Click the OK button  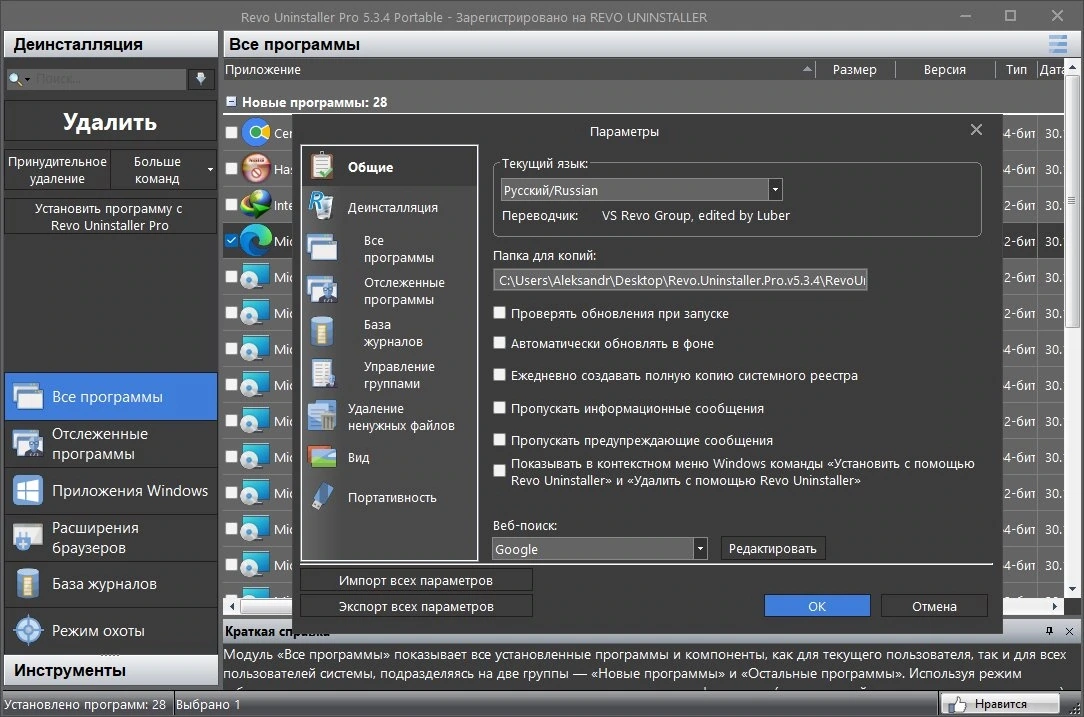coord(816,606)
